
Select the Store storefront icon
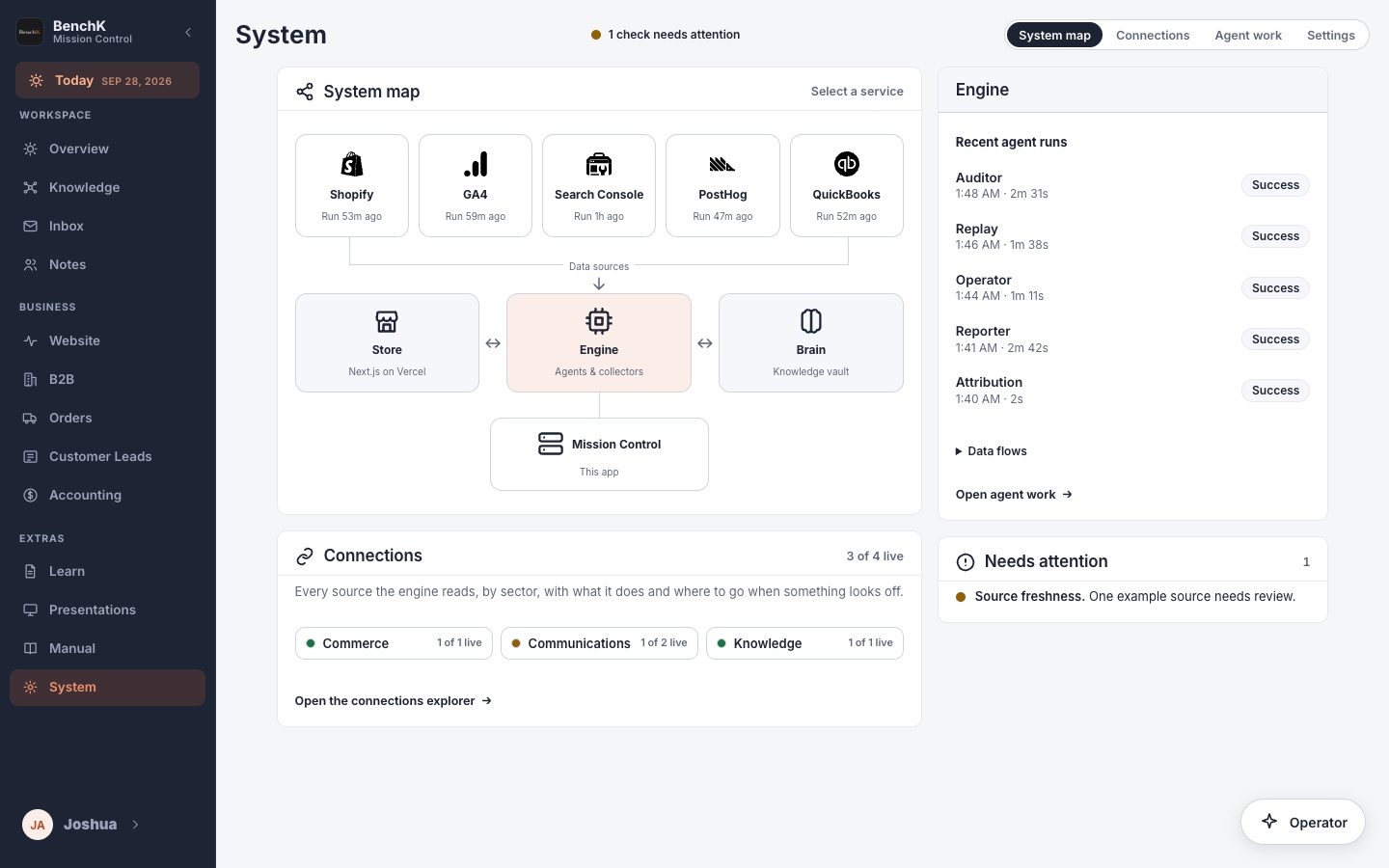pyautogui.click(x=387, y=321)
